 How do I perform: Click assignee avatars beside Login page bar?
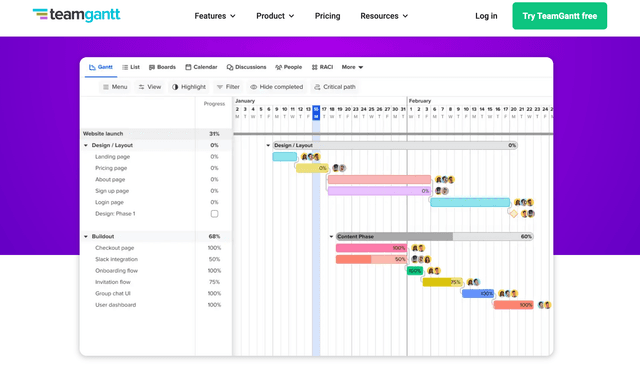coord(524,202)
